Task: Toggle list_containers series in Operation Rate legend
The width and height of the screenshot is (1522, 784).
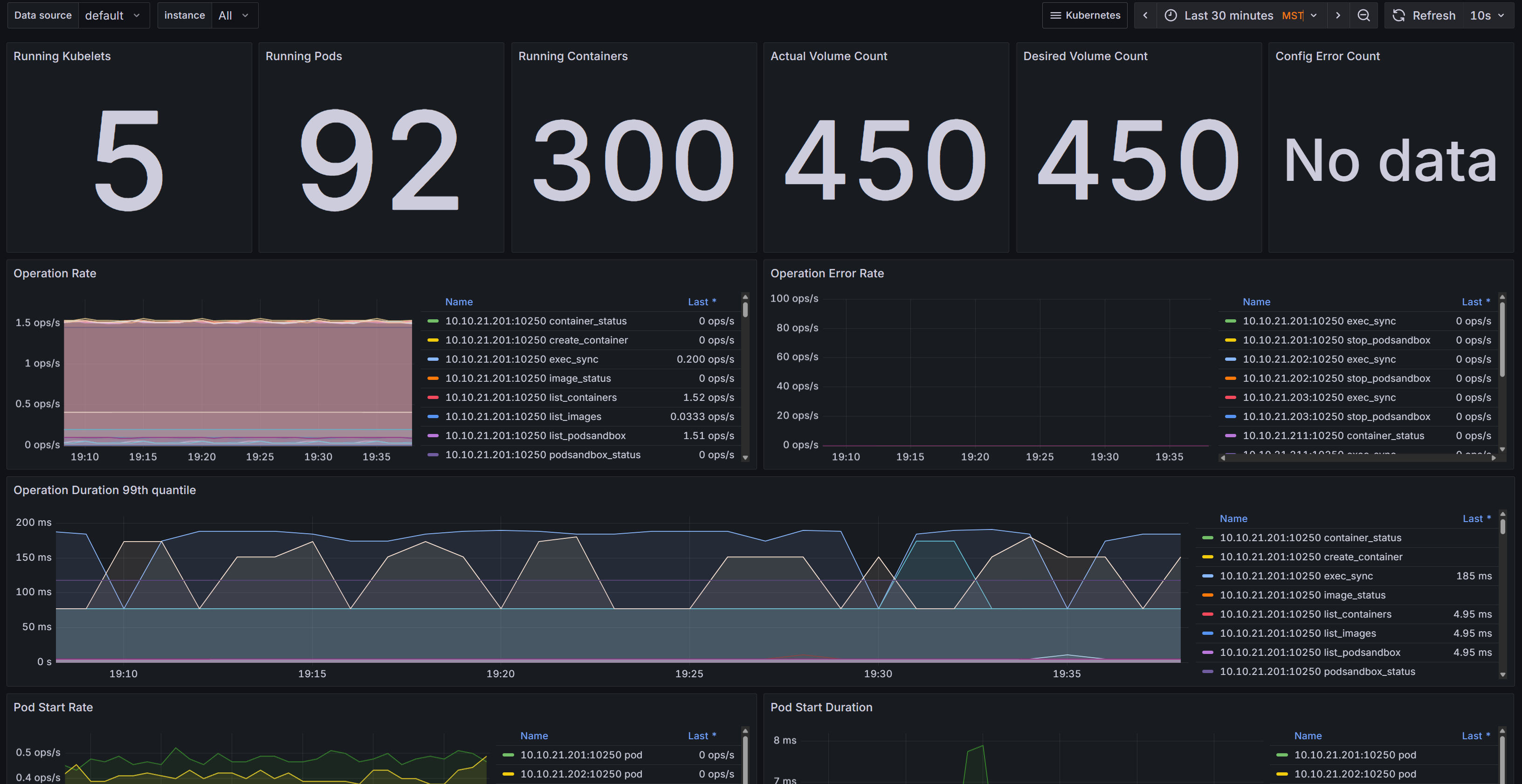Action: click(x=530, y=398)
